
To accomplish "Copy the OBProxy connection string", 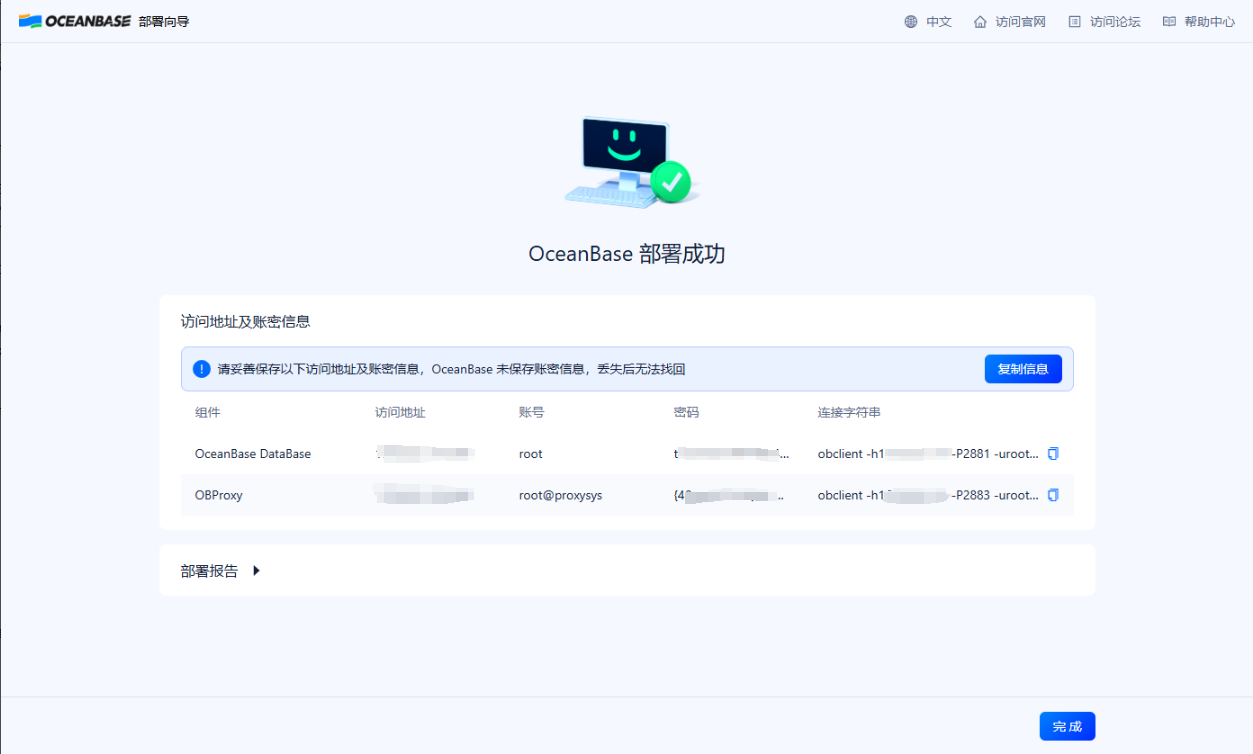I will coord(1051,495).
